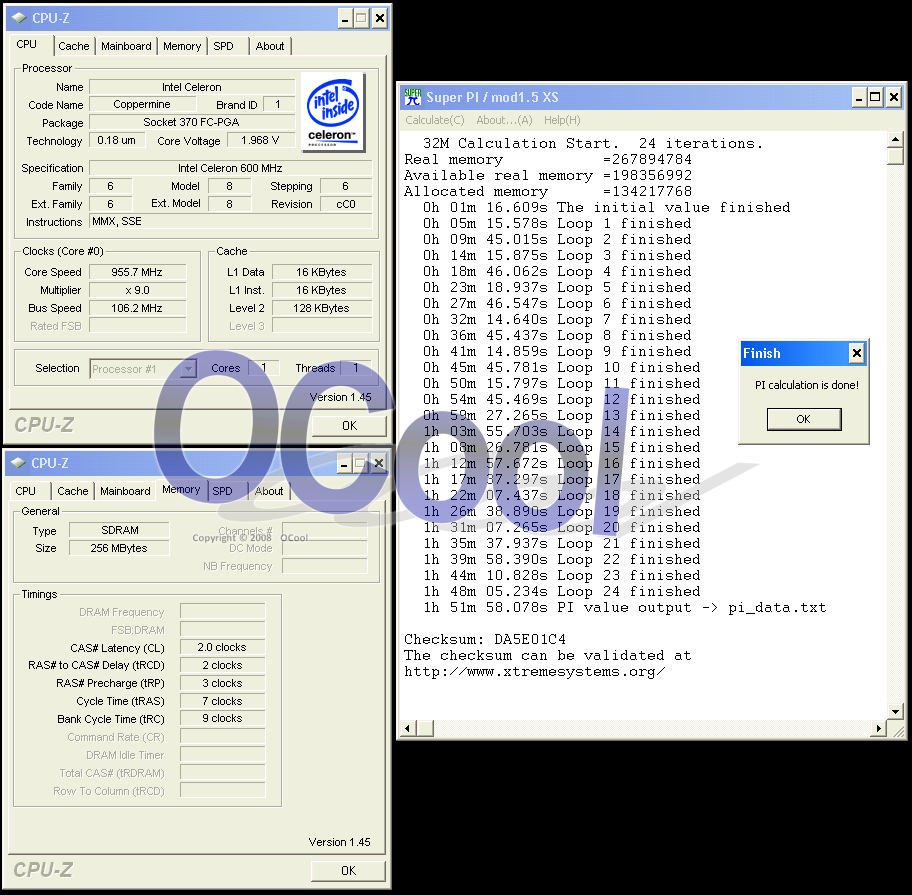
Task: Click the Technology value 0.18 um
Action: click(x=117, y=141)
